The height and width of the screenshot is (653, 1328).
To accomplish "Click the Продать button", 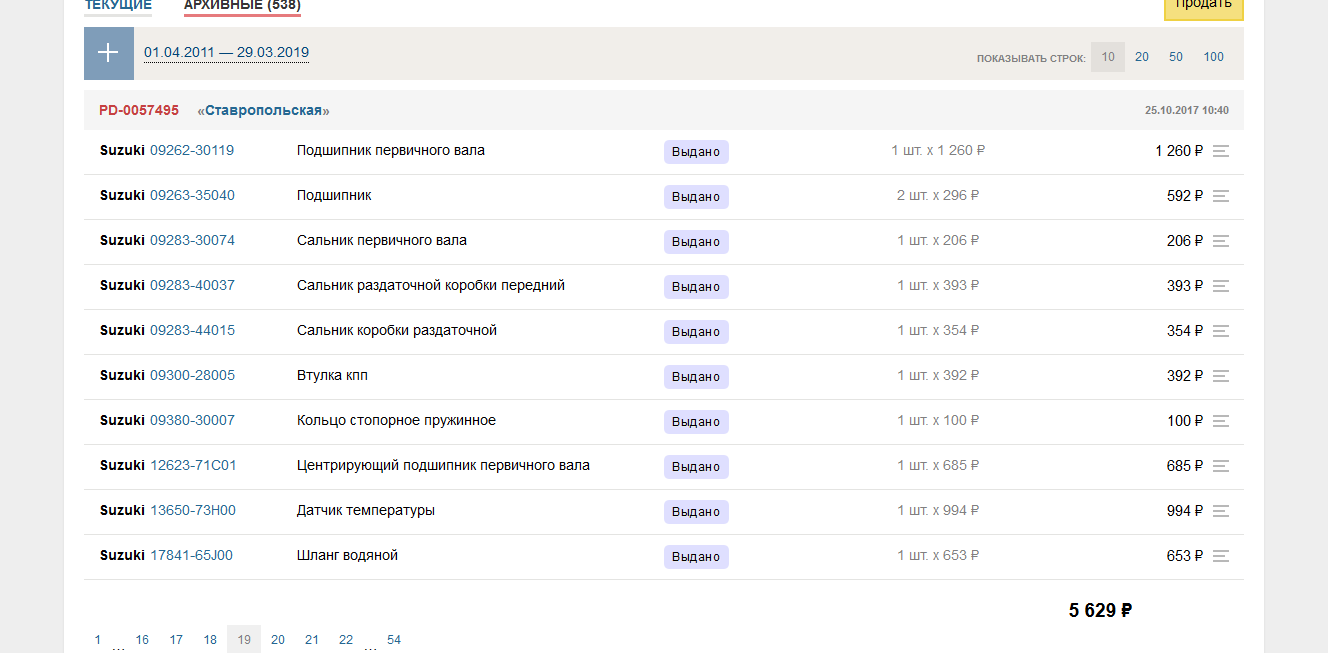I will click(1204, 8).
